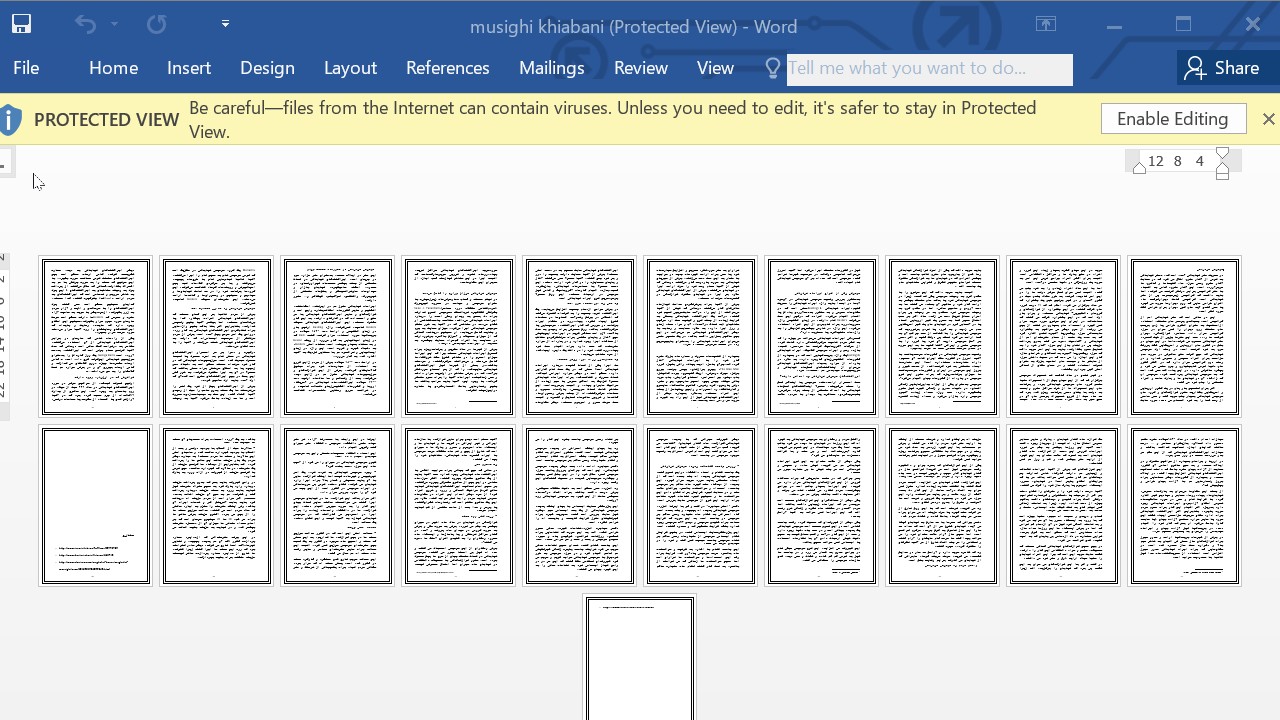Dismiss the Protected View message bar
Viewport: 1280px width, 720px height.
click(1268, 119)
